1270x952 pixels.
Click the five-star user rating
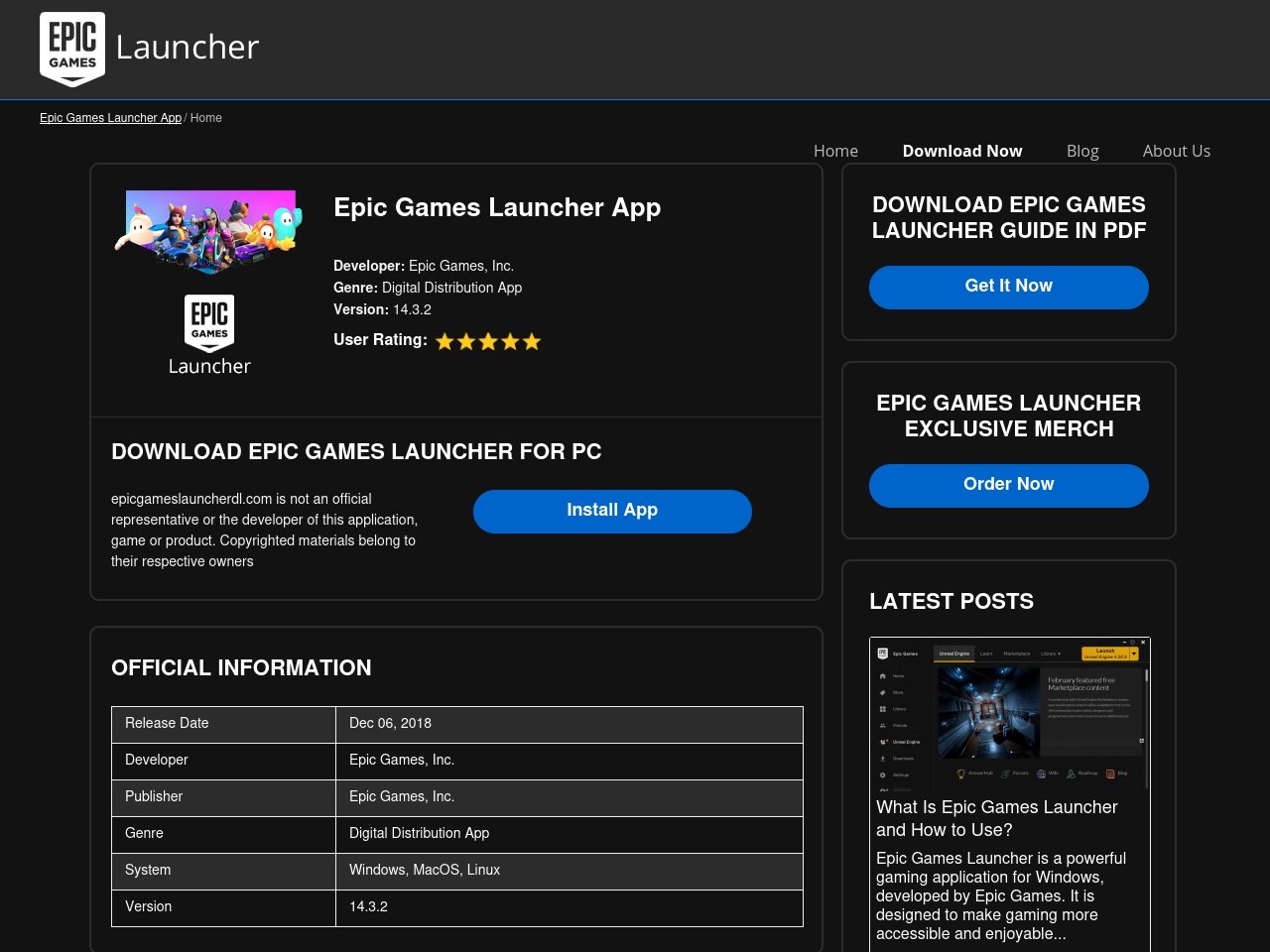[488, 341]
